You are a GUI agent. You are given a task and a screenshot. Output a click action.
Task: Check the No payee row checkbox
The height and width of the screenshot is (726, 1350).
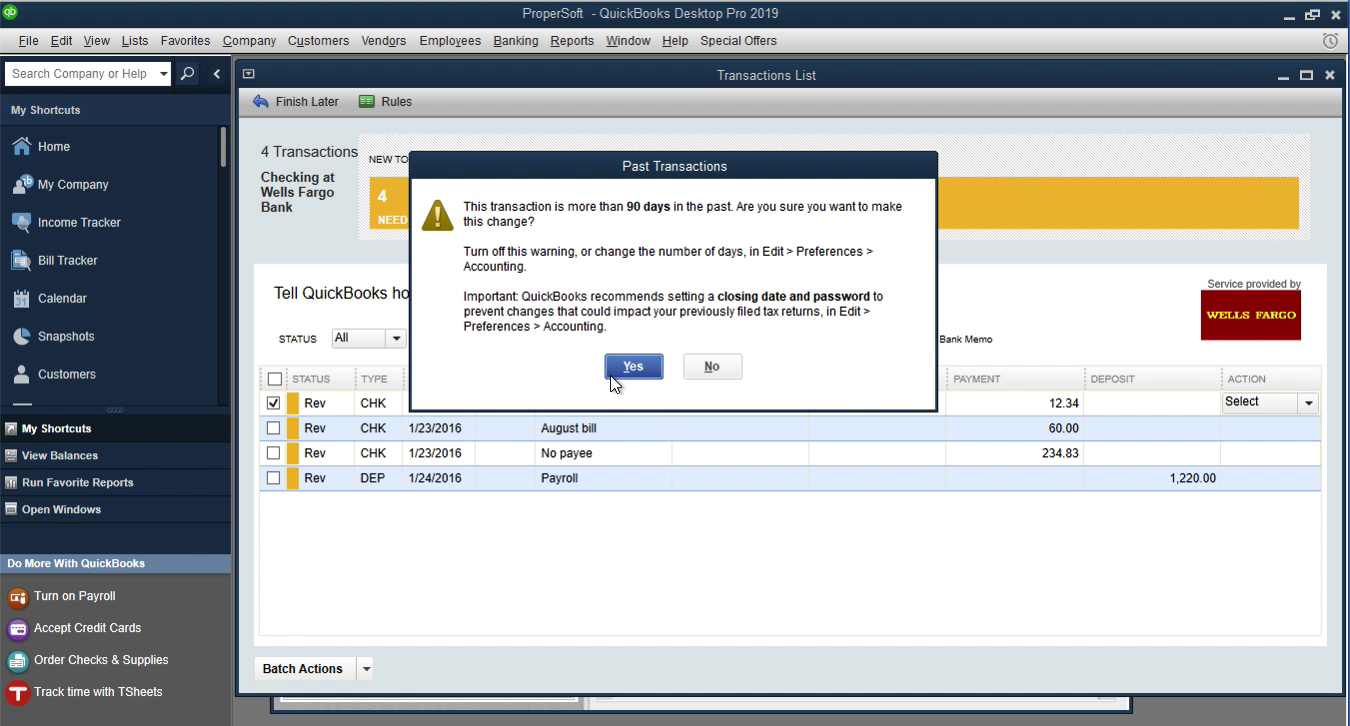coord(274,453)
